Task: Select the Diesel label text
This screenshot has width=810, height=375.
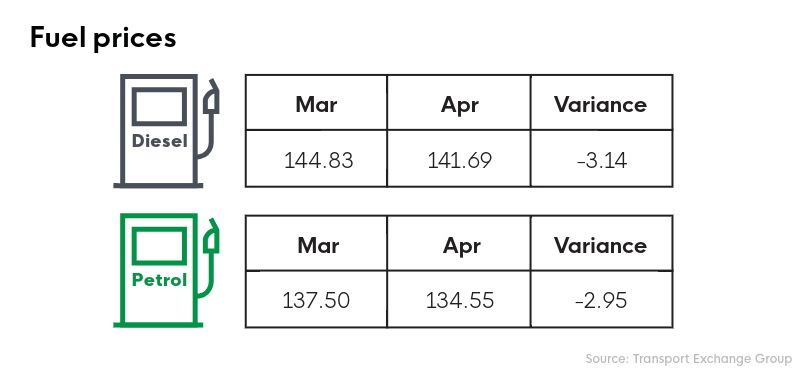Action: tap(160, 141)
